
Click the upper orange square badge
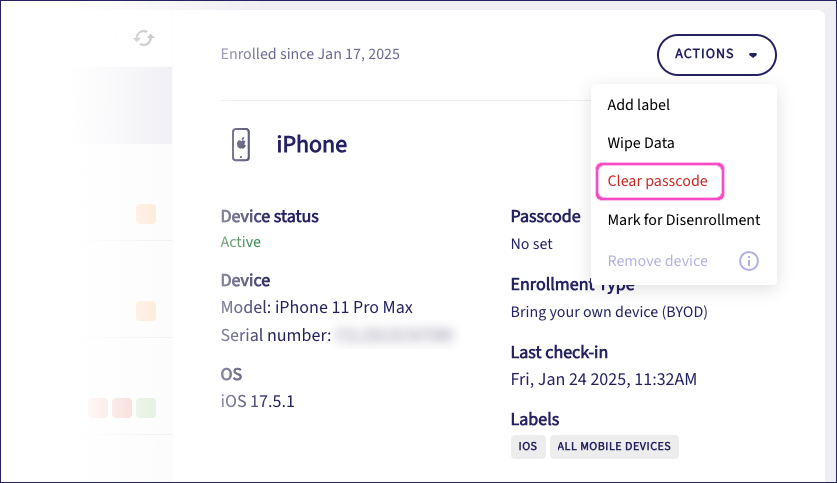(x=146, y=213)
